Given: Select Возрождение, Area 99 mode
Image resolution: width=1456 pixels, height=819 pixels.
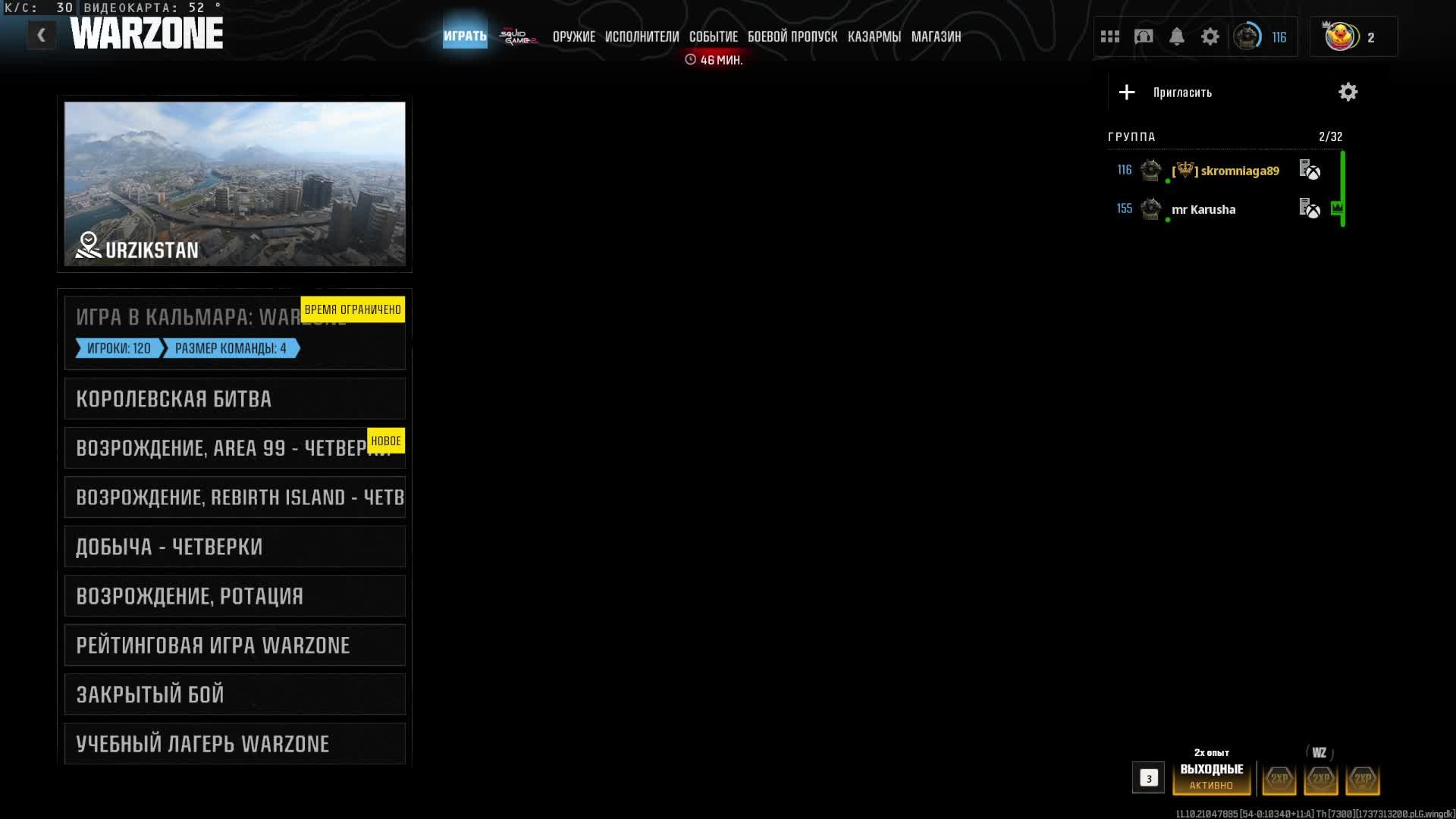Looking at the screenshot, I should (x=235, y=448).
